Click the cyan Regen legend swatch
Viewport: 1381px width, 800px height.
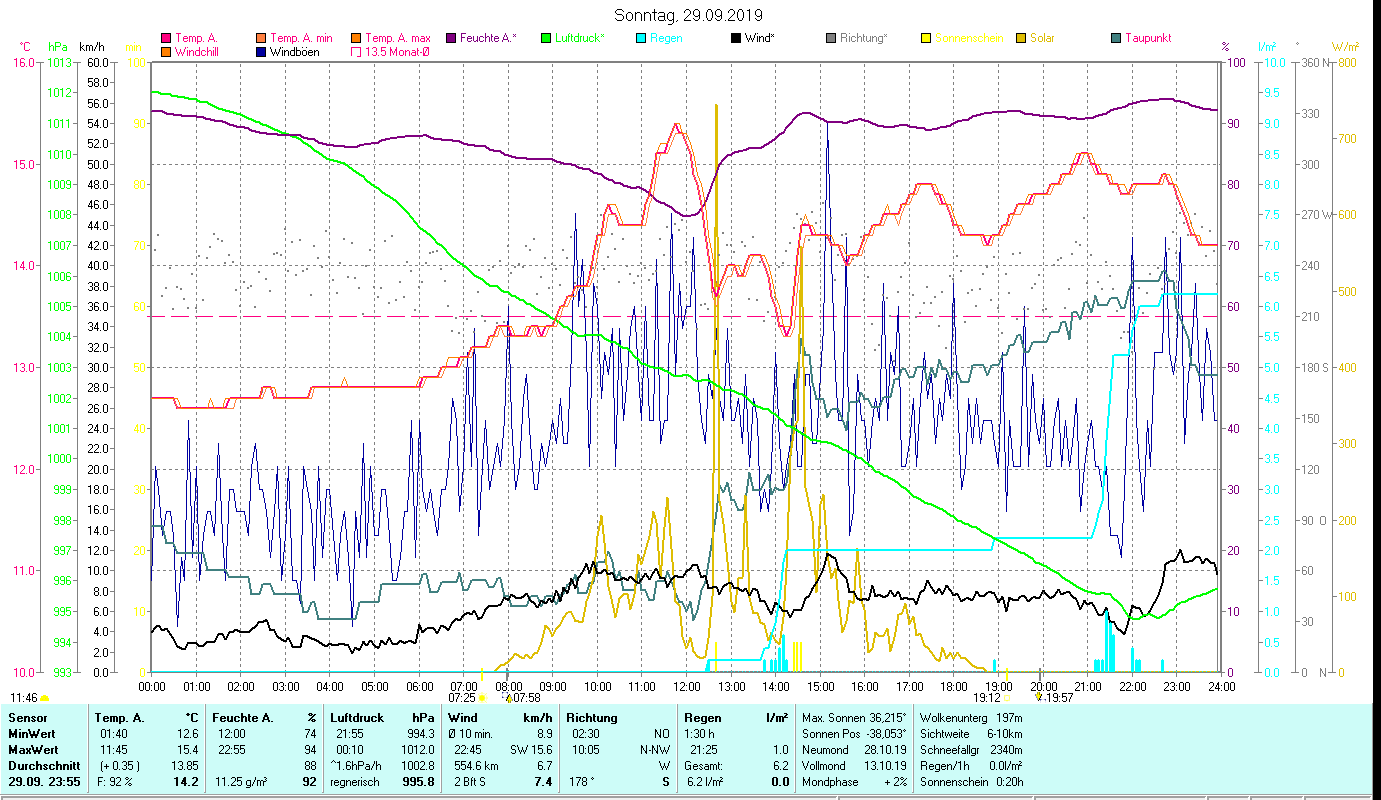[640, 38]
